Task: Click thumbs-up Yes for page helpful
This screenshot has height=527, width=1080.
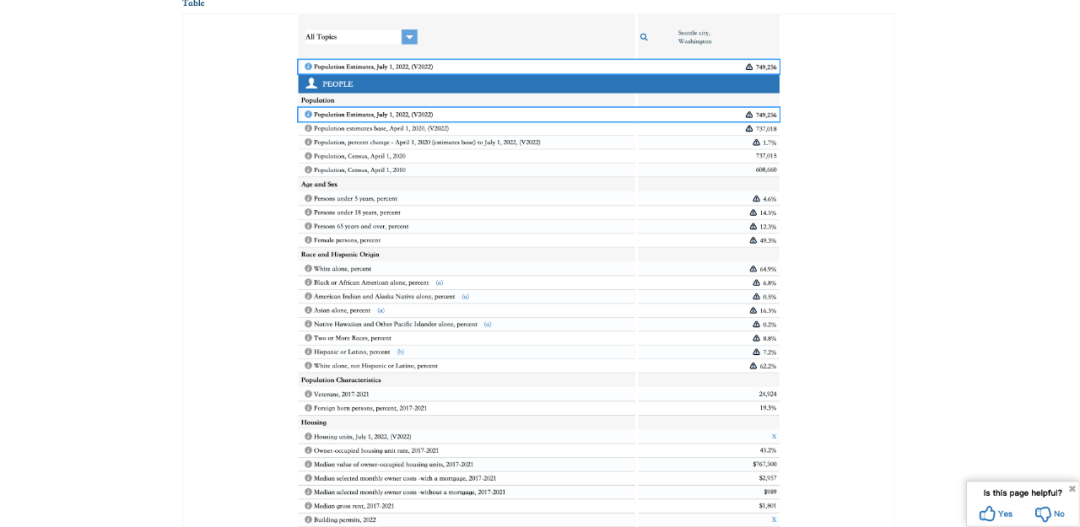Action: (x=996, y=513)
